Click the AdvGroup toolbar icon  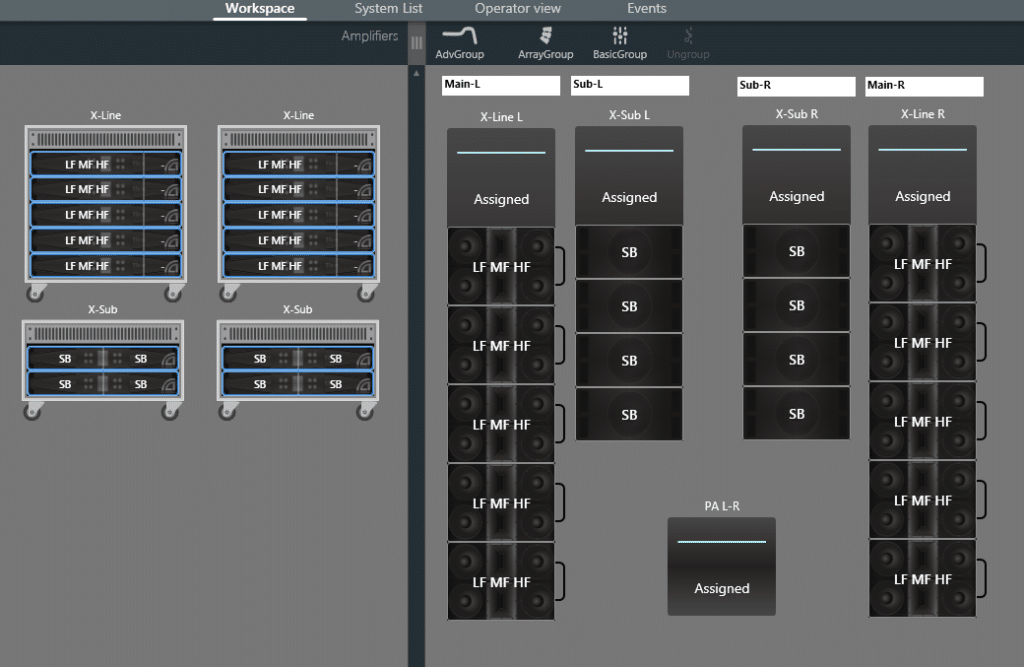tap(459, 37)
